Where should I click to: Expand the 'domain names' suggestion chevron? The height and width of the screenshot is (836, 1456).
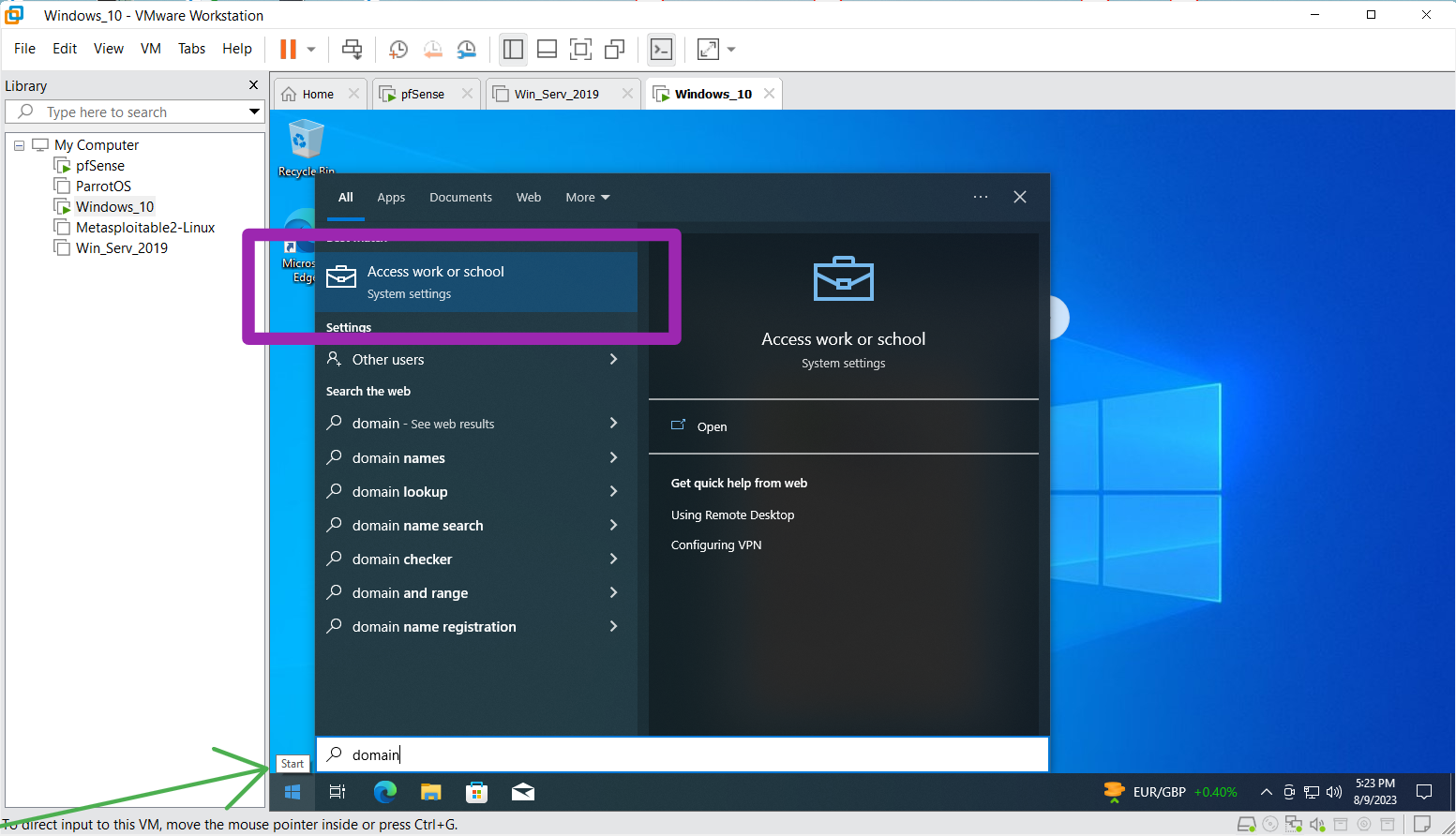[x=614, y=457]
